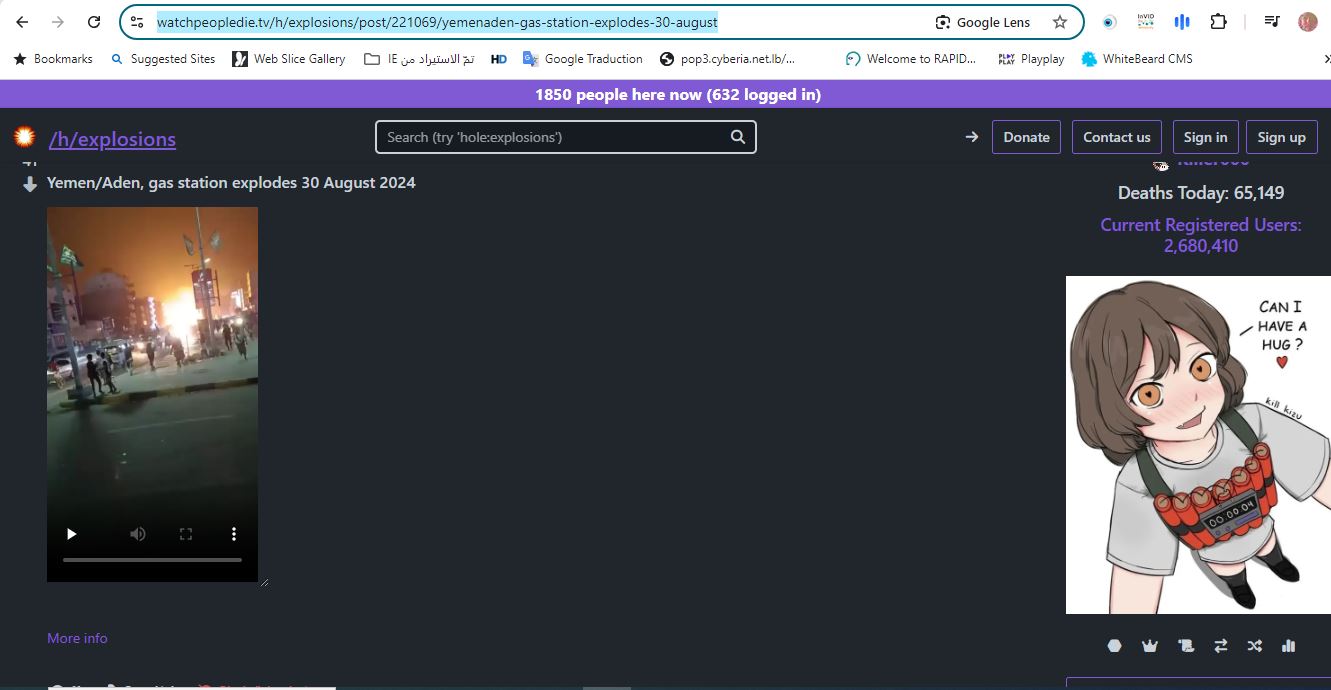Screen dimensions: 1331x690
Task: Click the video progress bar
Action: 152,560
